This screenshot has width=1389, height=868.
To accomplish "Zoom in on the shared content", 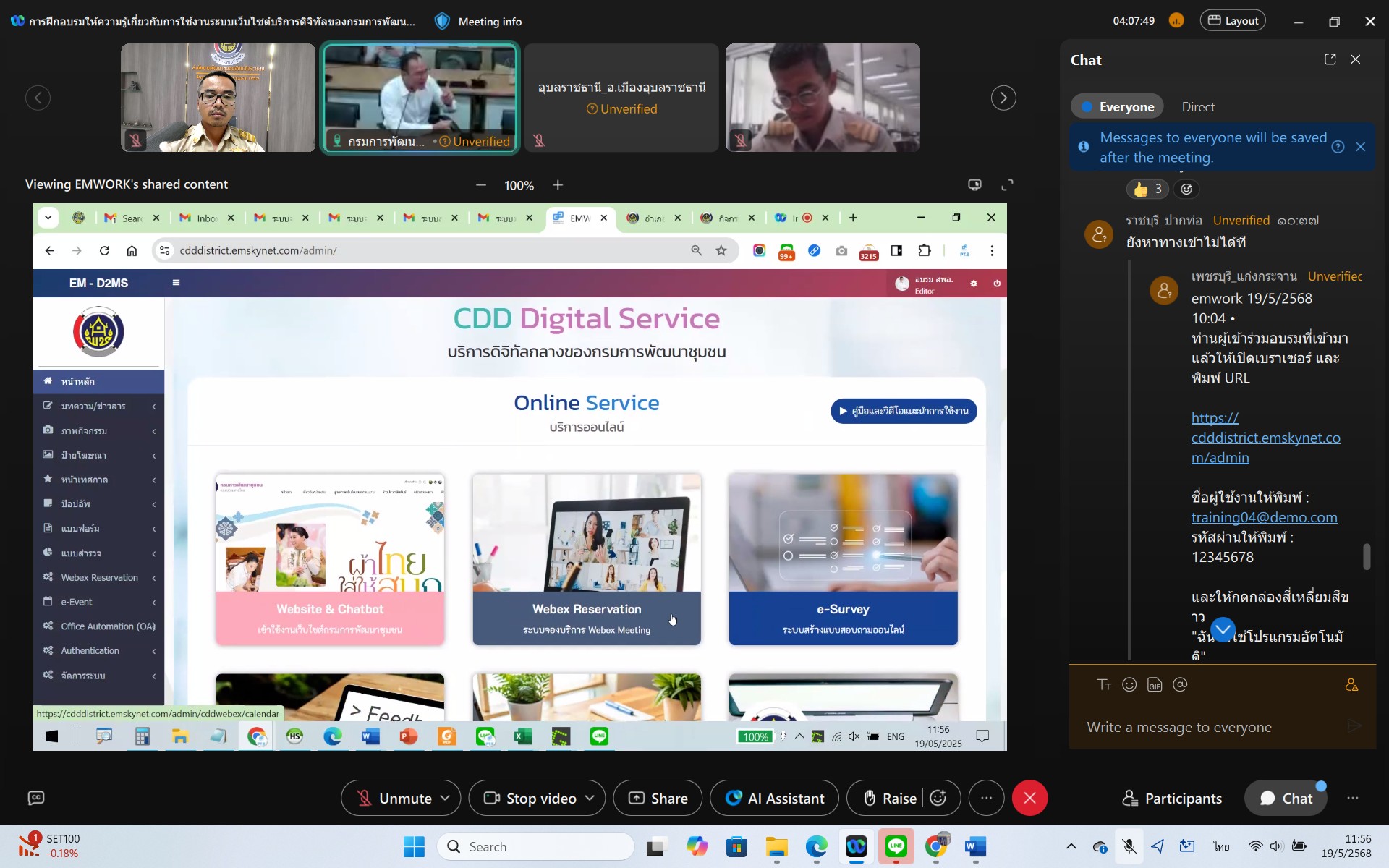I will (x=558, y=185).
